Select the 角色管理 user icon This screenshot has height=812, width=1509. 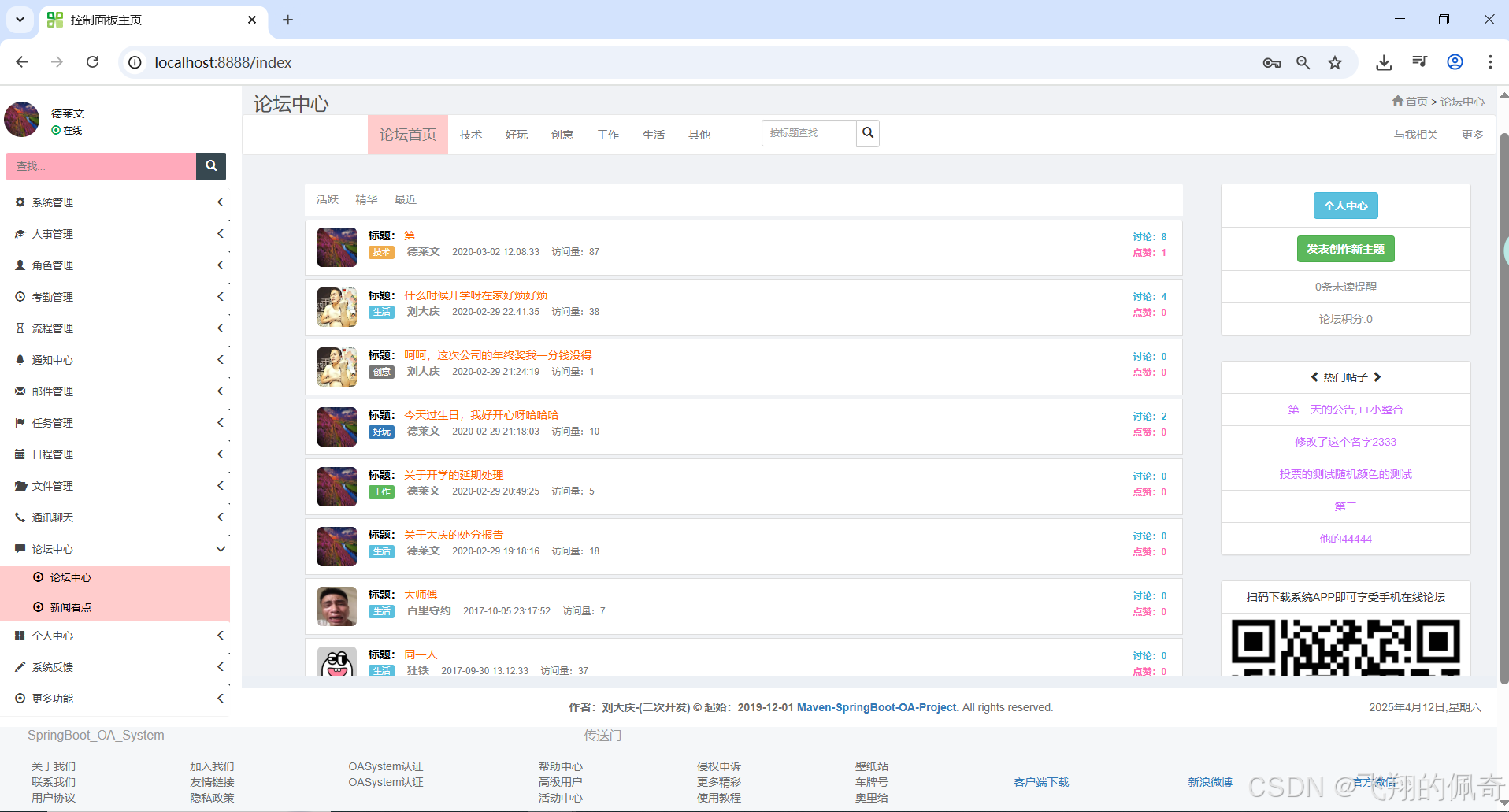pyautogui.click(x=20, y=265)
